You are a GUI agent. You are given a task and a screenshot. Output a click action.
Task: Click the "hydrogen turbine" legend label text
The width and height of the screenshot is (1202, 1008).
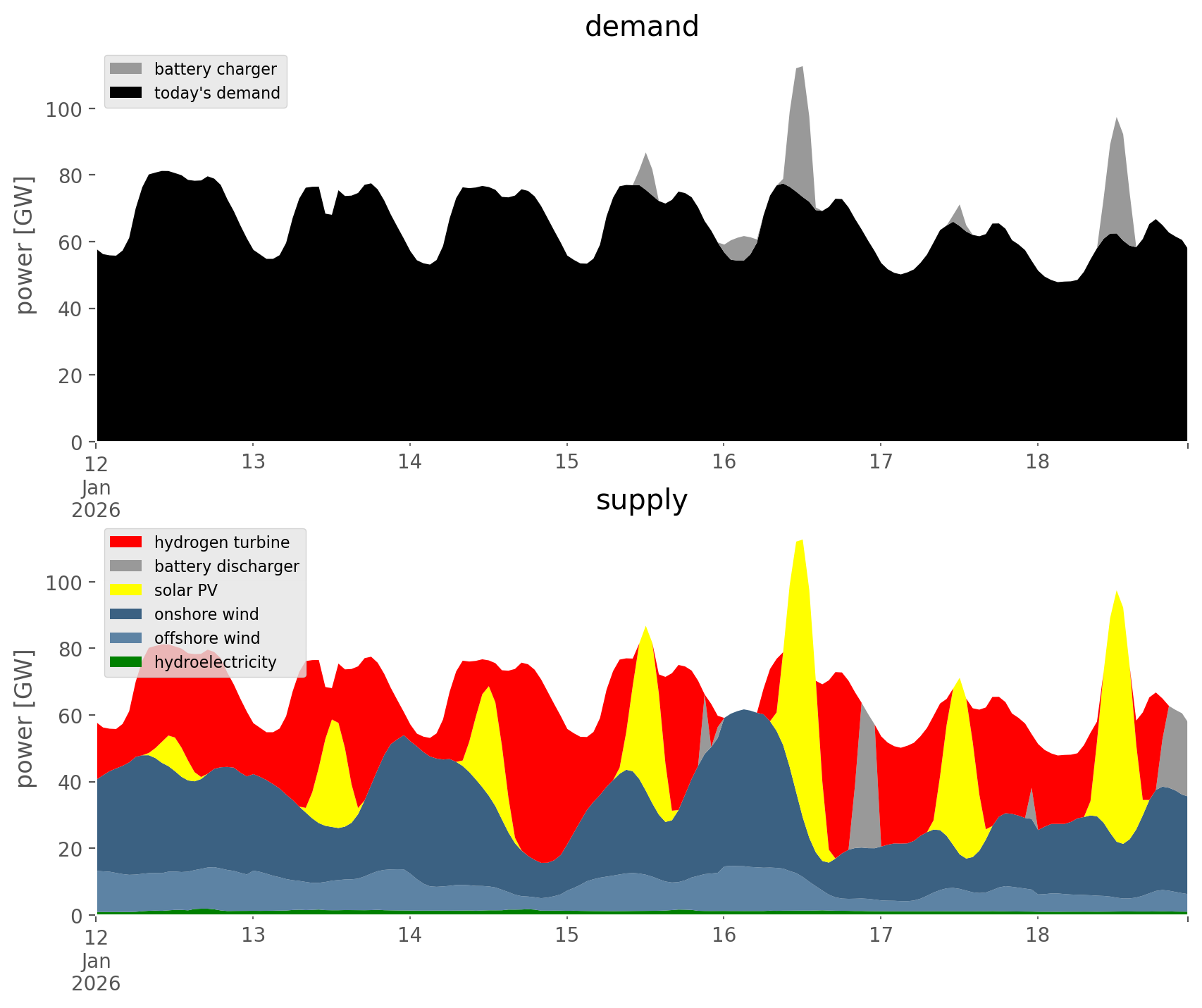click(221, 542)
